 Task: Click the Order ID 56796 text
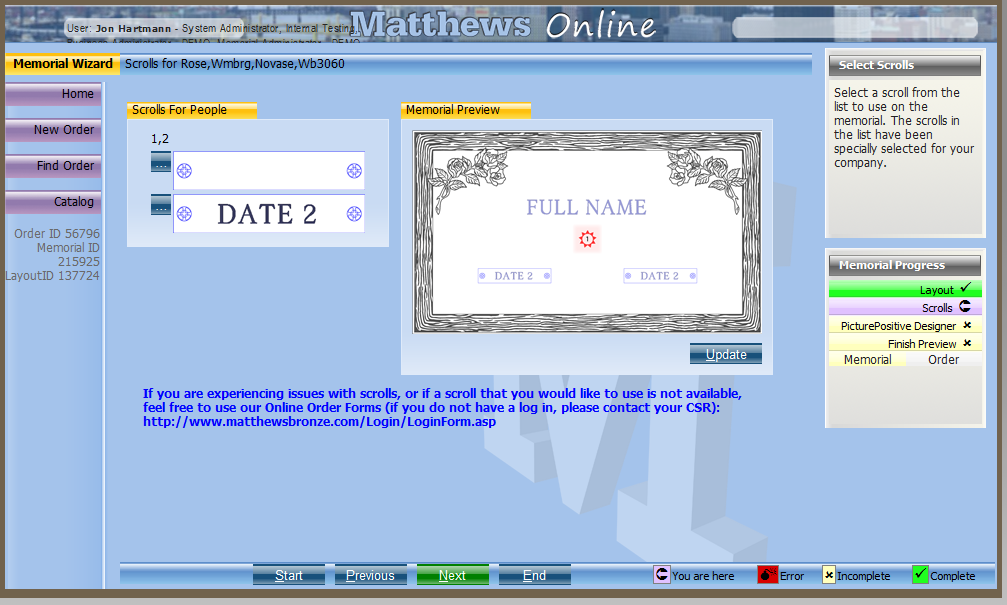click(57, 234)
